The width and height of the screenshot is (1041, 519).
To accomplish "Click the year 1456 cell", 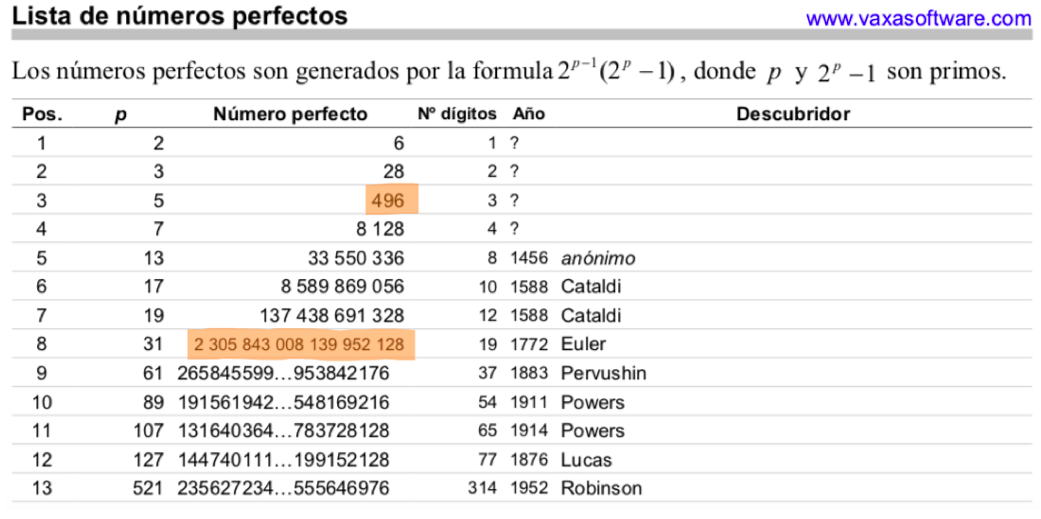I will coord(530,258).
